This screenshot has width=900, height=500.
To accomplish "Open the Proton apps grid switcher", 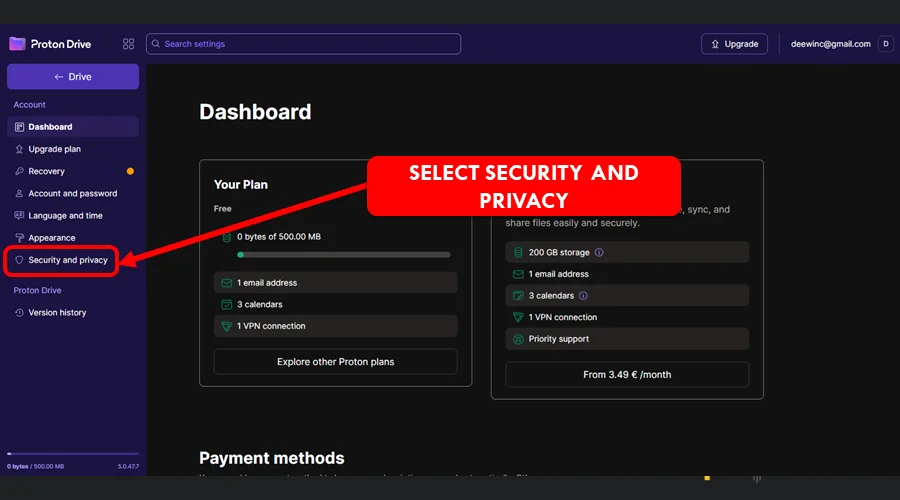I will (x=129, y=44).
